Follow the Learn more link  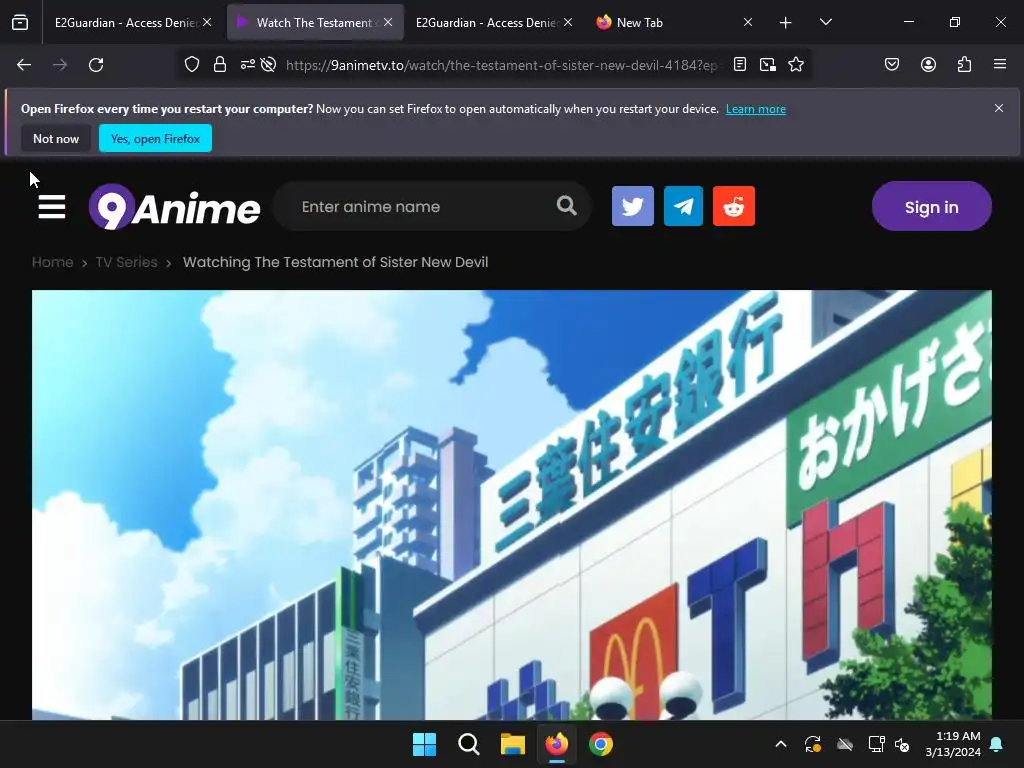756,109
